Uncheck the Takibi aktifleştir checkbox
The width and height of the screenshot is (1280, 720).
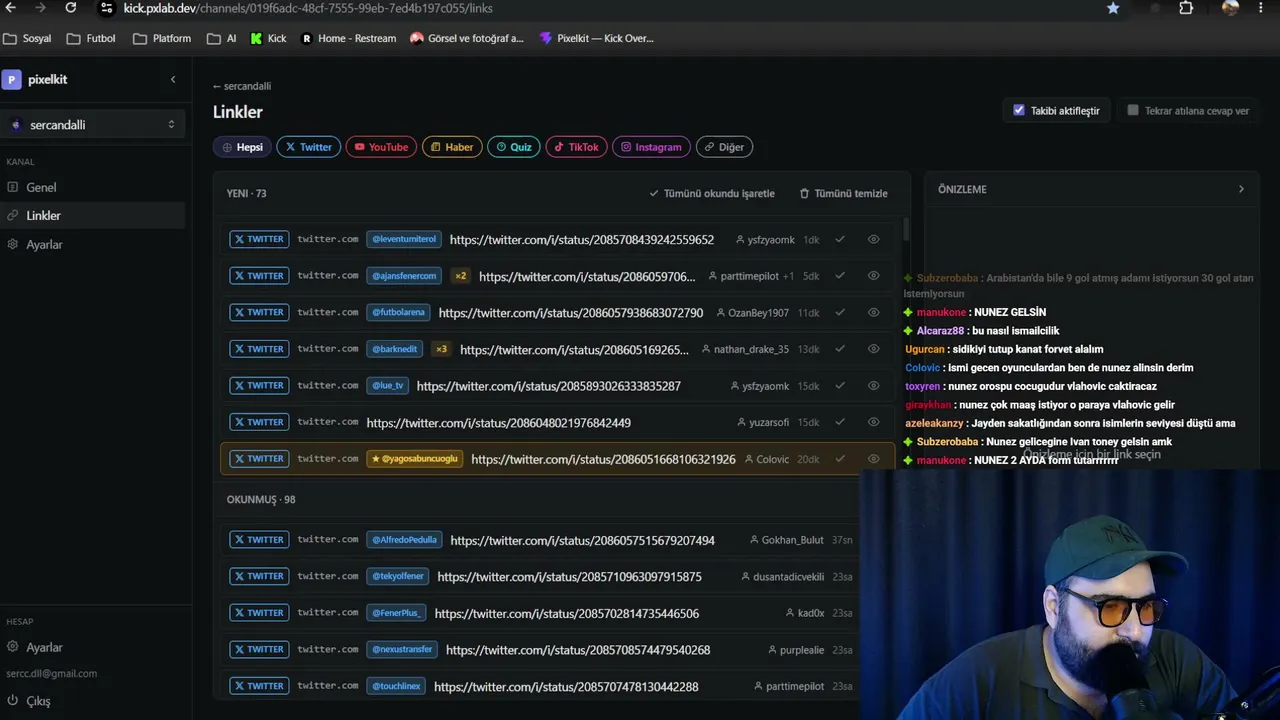(1019, 110)
